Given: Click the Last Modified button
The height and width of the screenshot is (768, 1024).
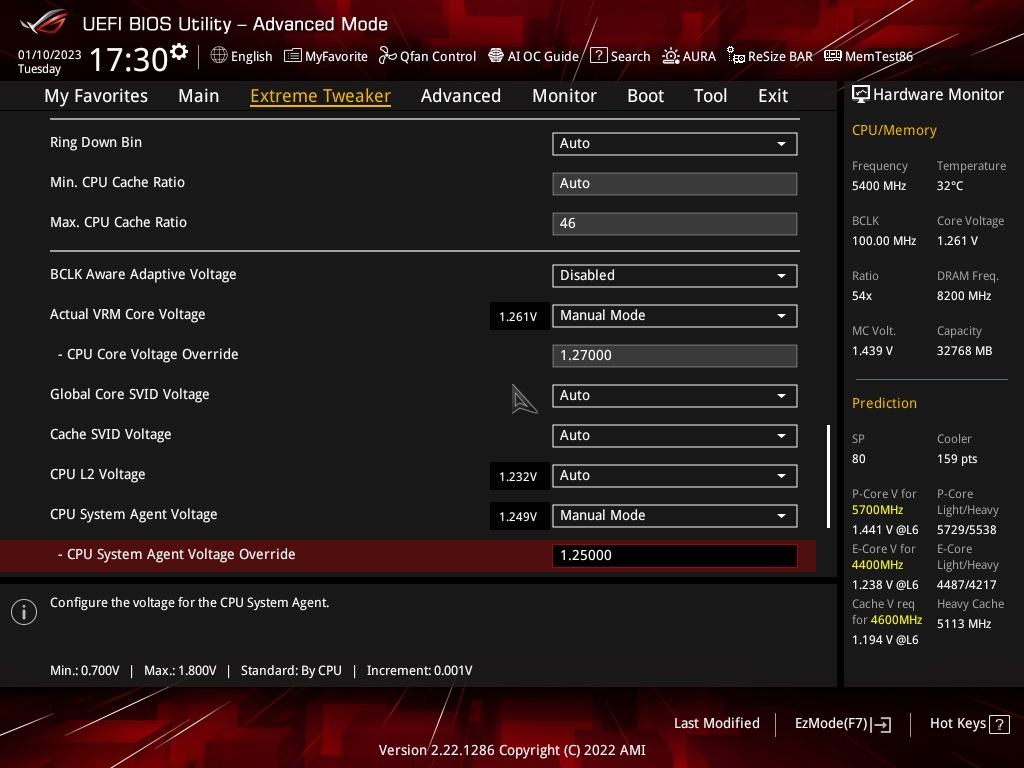Looking at the screenshot, I should point(716,724).
